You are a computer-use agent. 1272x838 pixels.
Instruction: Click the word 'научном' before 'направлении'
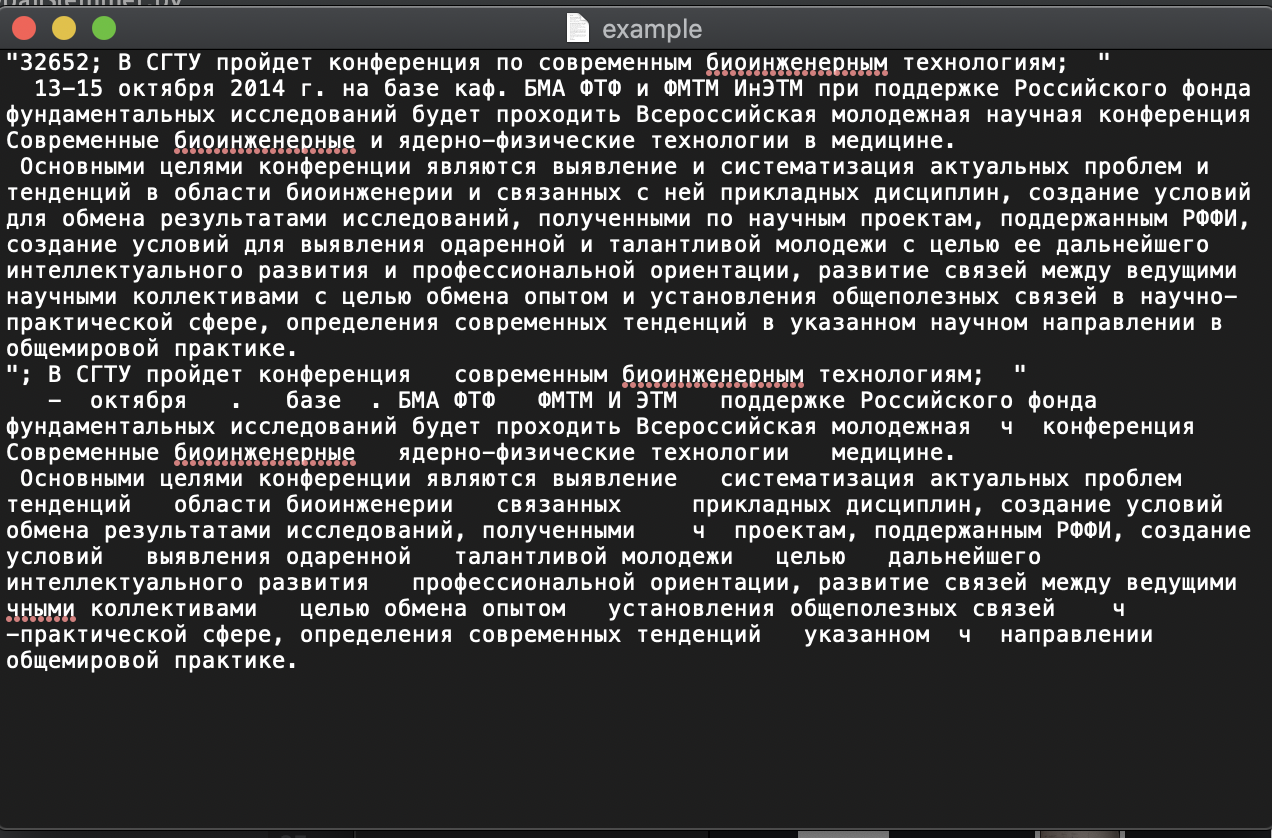978,322
